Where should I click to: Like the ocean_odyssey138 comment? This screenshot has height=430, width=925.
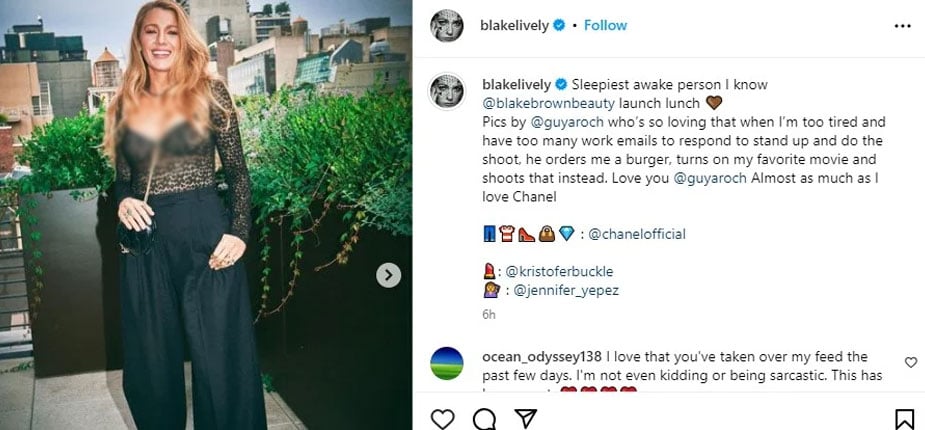910,362
